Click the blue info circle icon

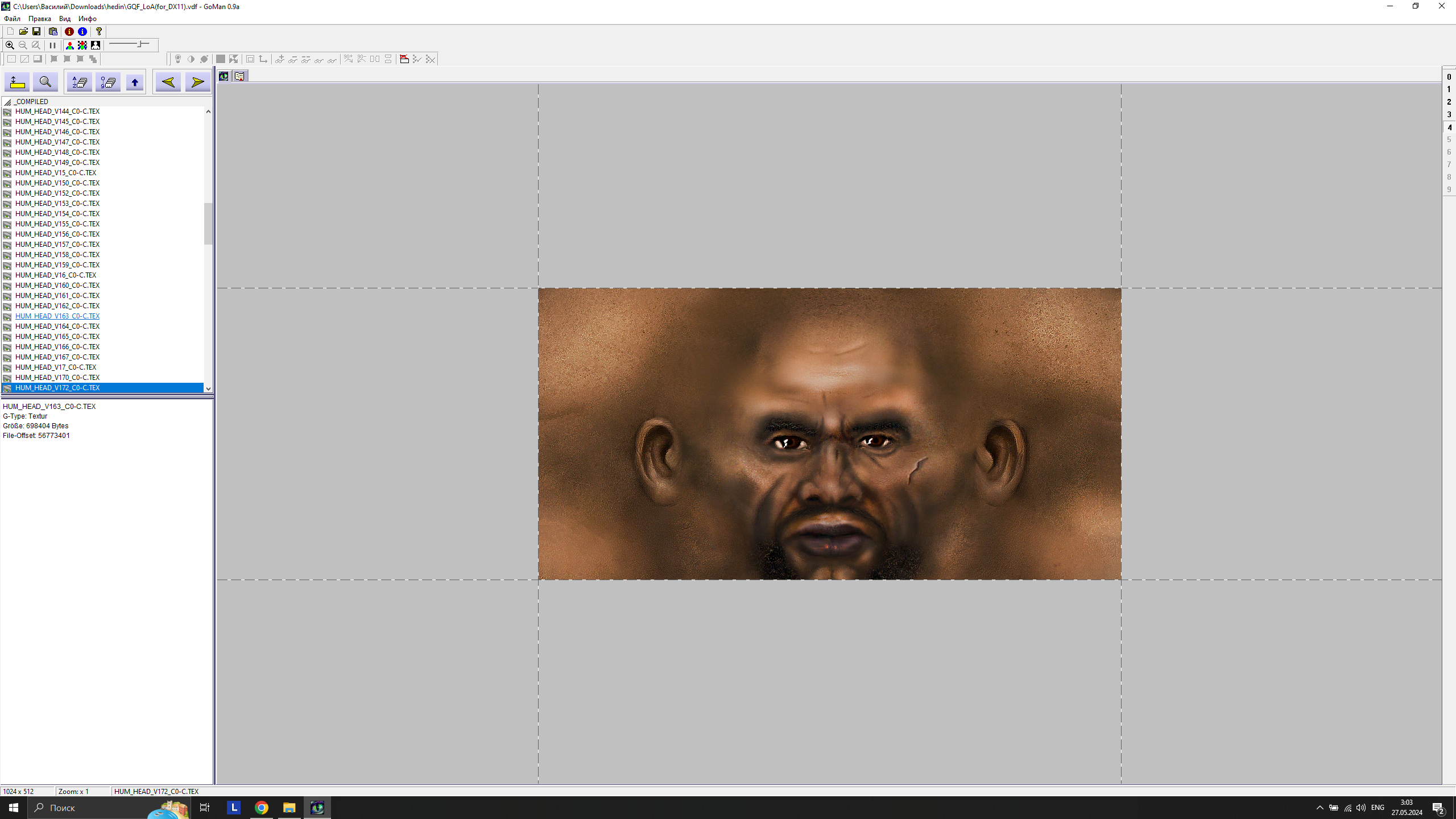(82, 31)
